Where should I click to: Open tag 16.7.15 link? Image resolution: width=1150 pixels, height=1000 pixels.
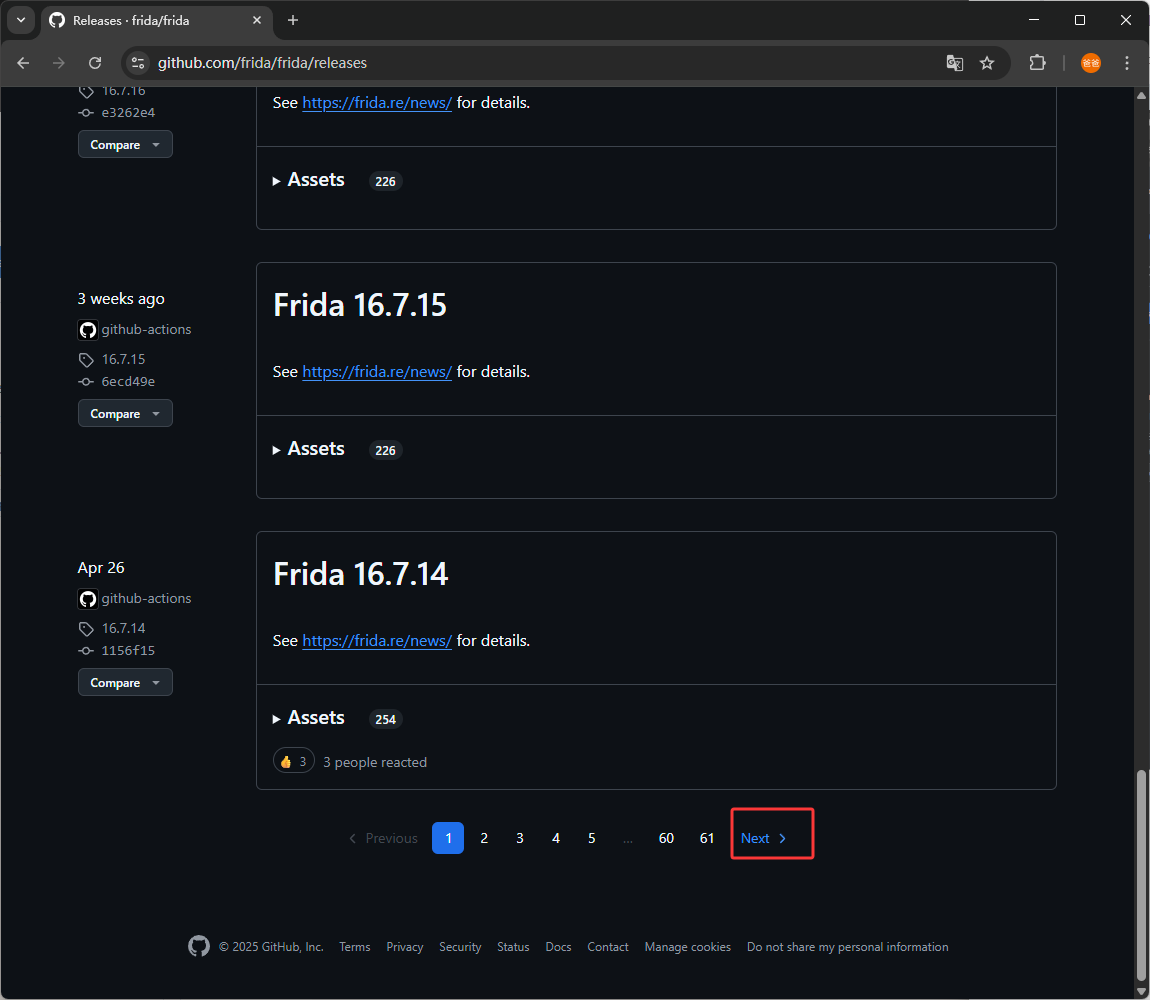(x=123, y=360)
